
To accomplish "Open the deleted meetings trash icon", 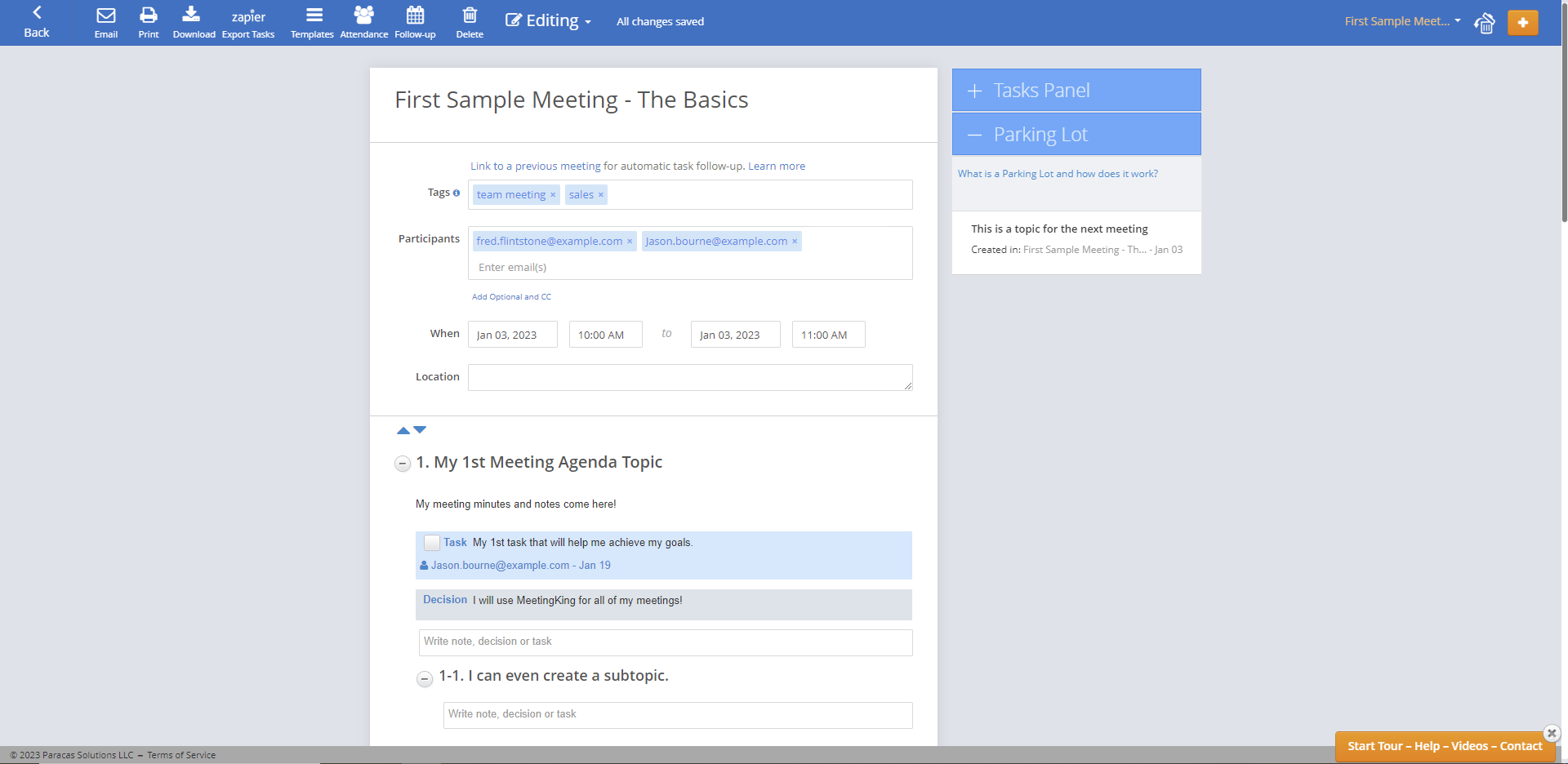I will click(1484, 24).
